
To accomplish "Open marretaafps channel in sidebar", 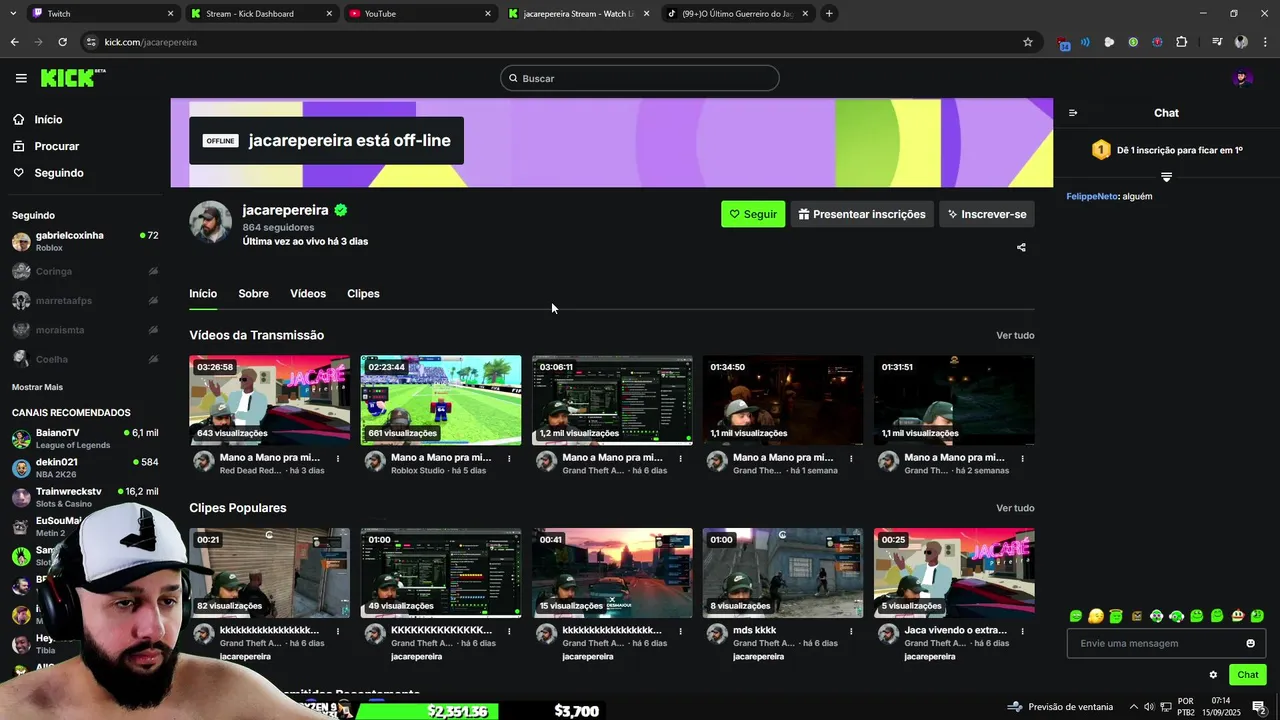I will [x=84, y=300].
